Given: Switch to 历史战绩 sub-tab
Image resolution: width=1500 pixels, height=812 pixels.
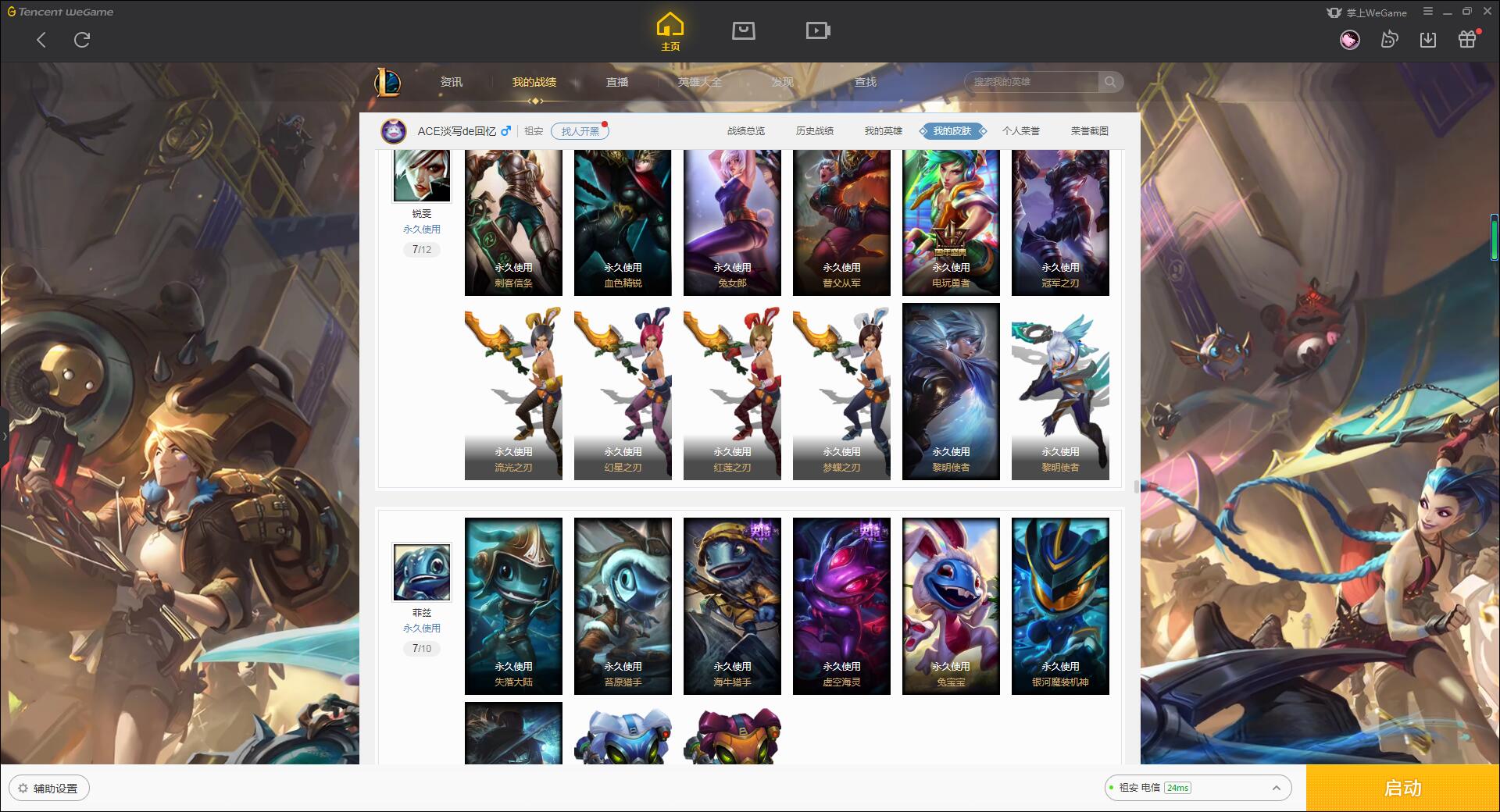Looking at the screenshot, I should (815, 131).
